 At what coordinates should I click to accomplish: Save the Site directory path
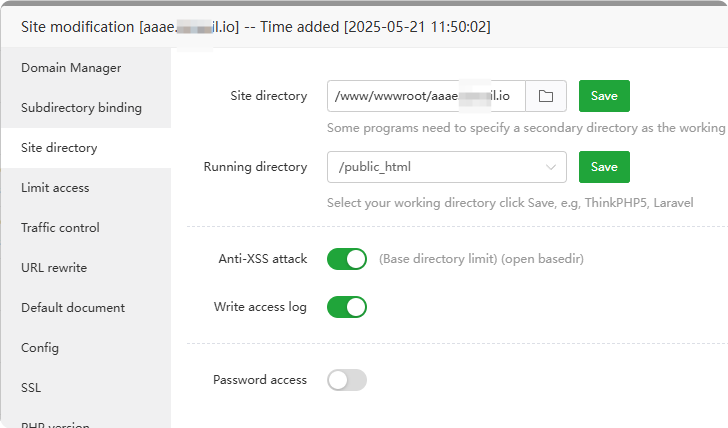604,96
